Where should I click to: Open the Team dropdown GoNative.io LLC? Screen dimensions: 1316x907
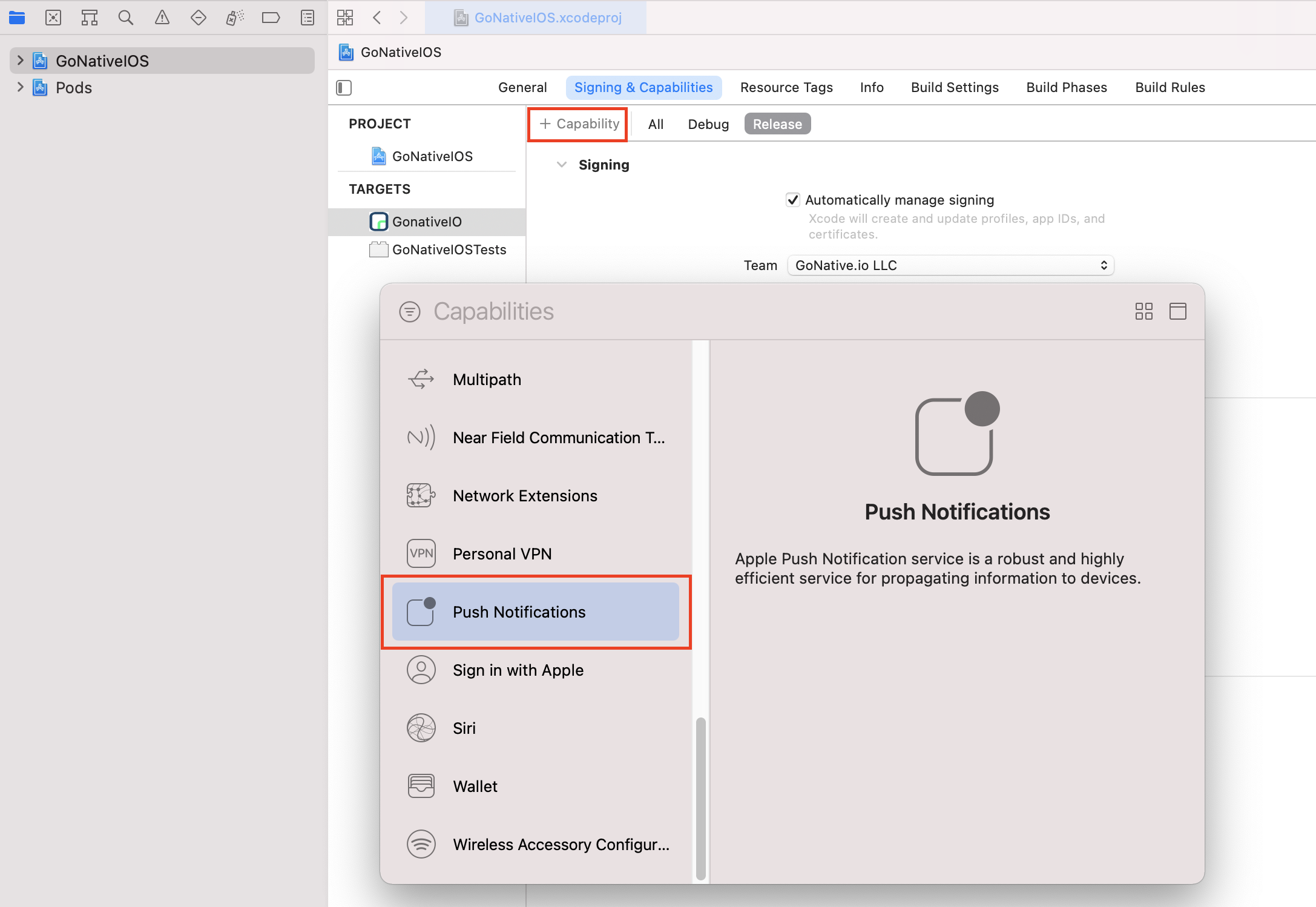point(950,265)
